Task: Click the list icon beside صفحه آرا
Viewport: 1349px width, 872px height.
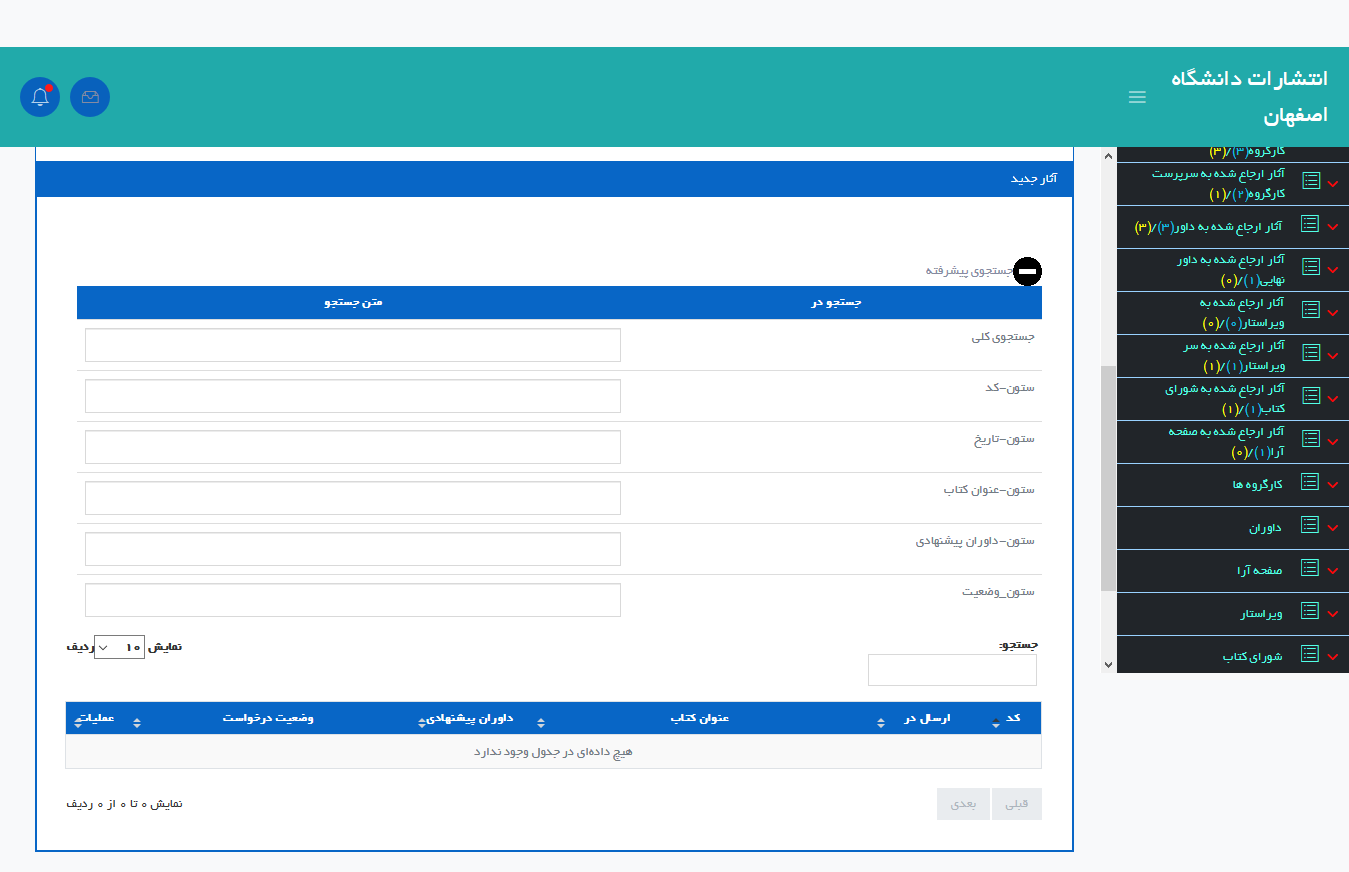Action: click(1310, 568)
